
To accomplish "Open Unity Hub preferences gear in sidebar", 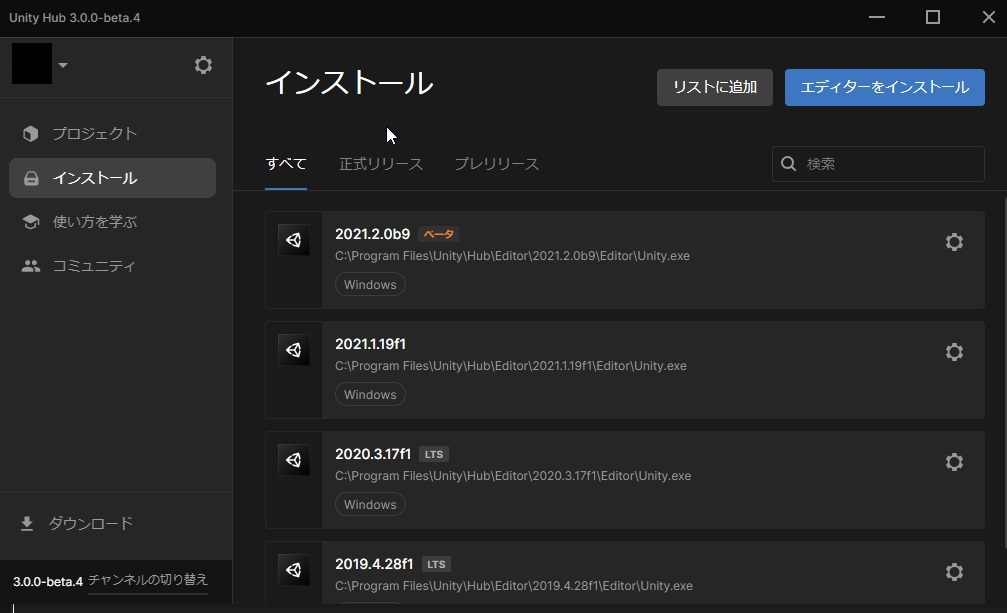I will click(x=203, y=65).
